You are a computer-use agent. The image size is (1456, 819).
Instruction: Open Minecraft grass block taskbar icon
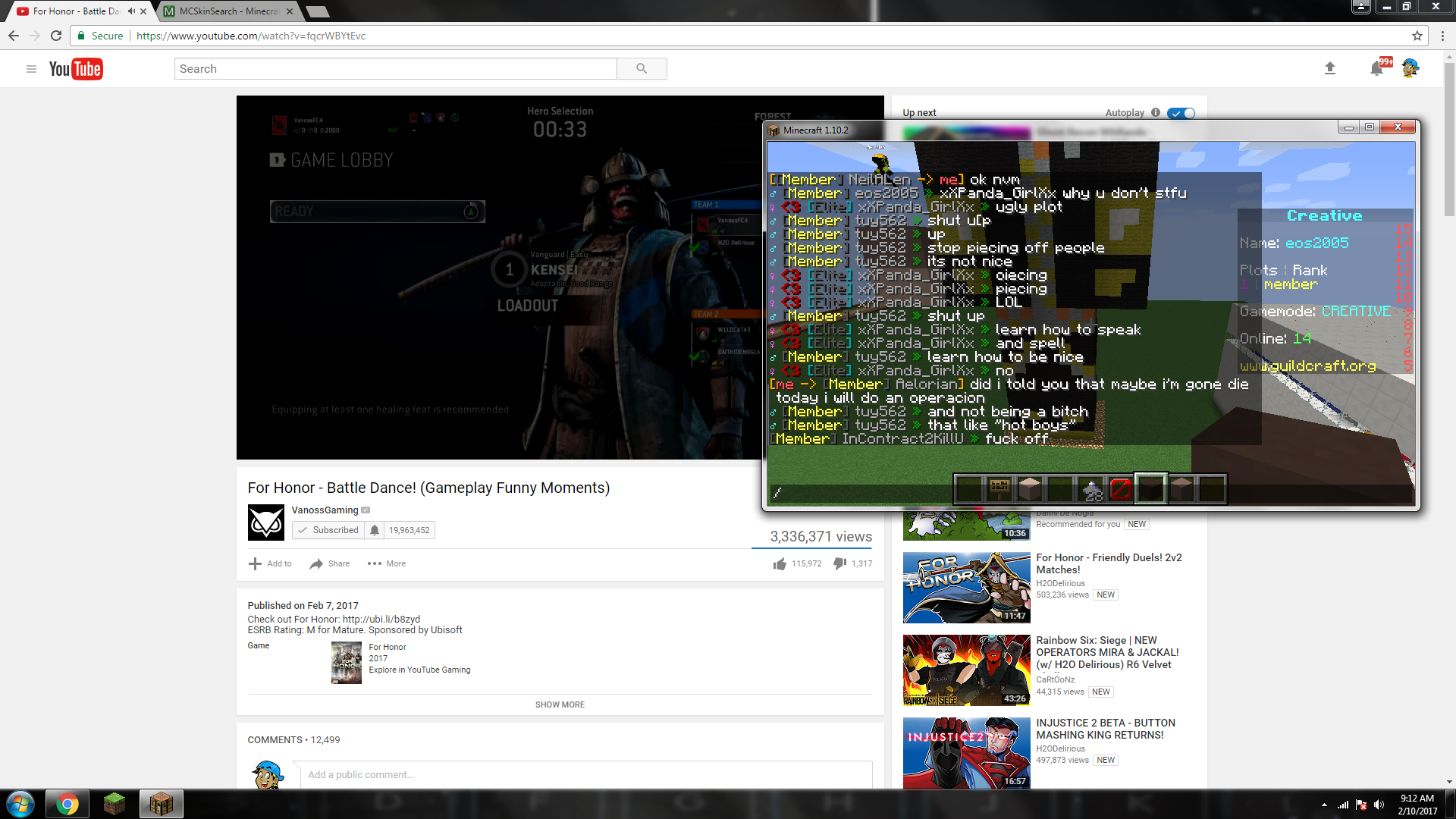click(x=114, y=804)
